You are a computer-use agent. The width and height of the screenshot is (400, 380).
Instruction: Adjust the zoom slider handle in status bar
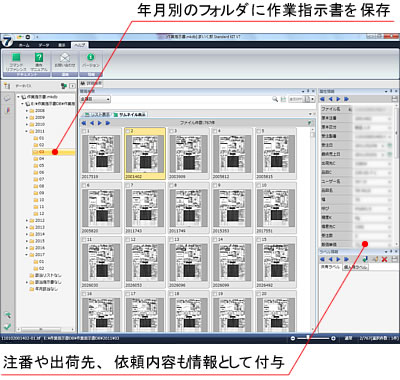307,338
